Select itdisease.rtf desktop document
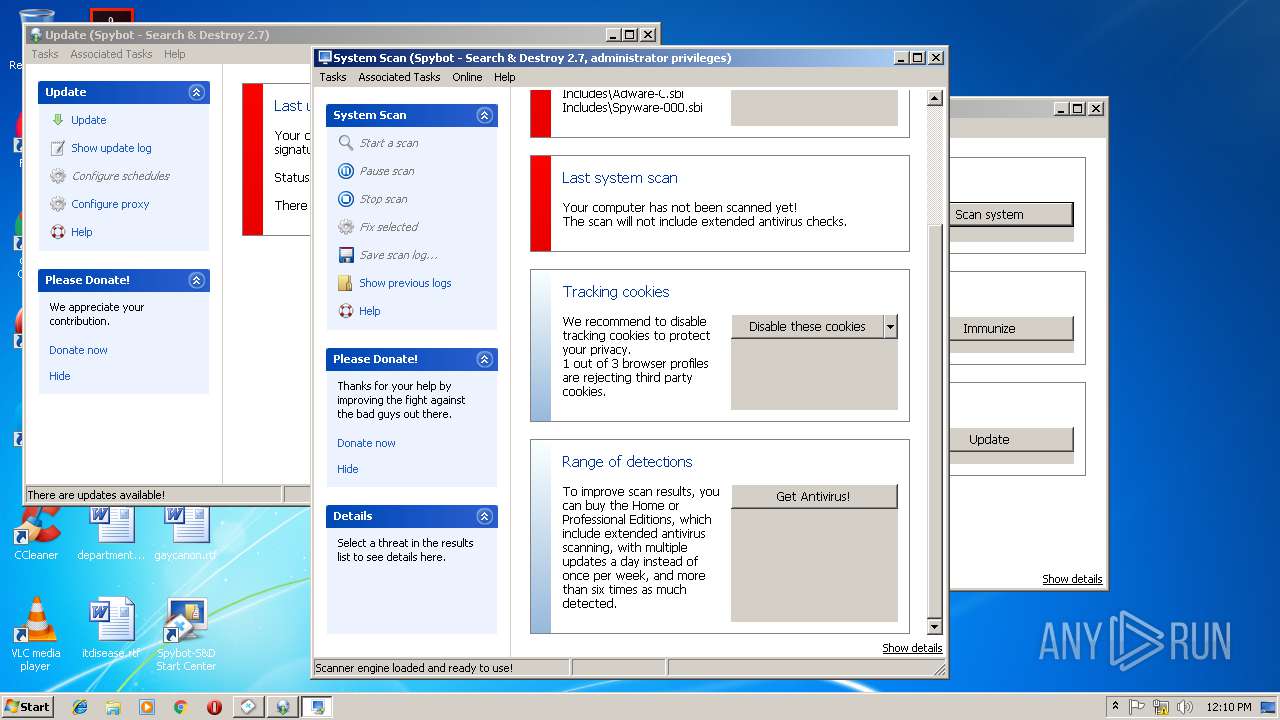The image size is (1280, 720). (x=112, y=630)
